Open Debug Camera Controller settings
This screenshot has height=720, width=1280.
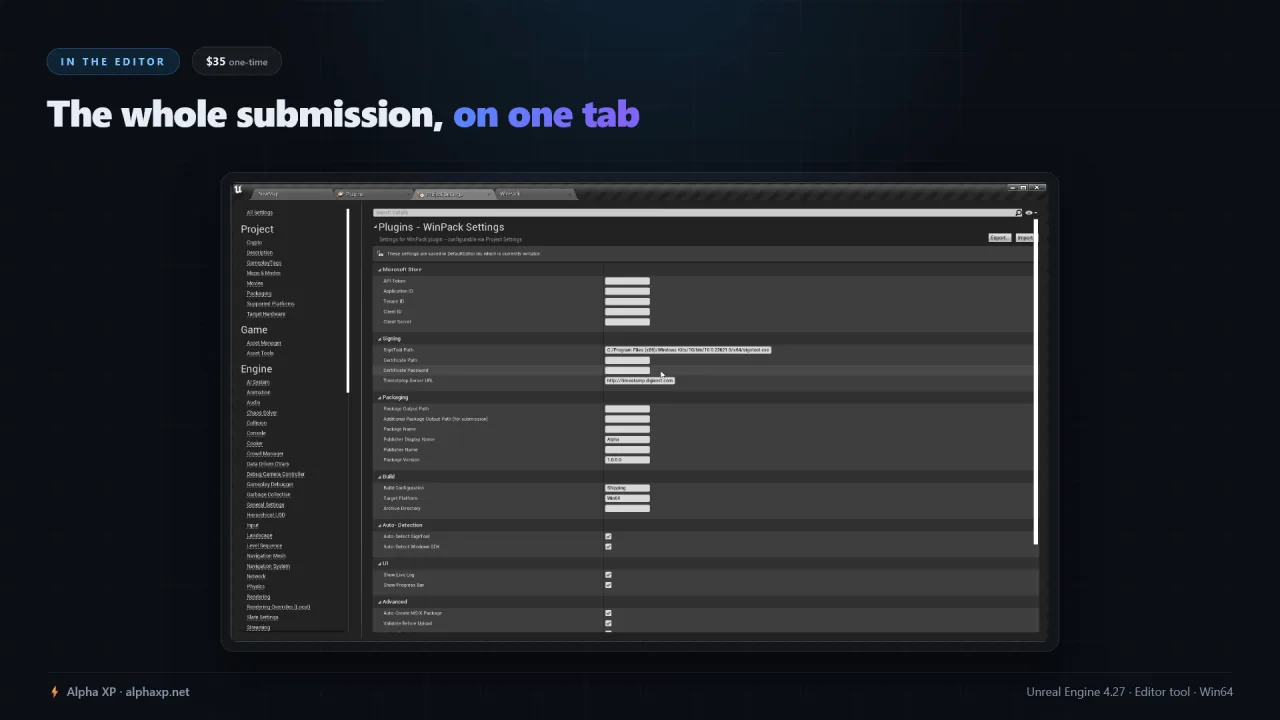coord(275,474)
